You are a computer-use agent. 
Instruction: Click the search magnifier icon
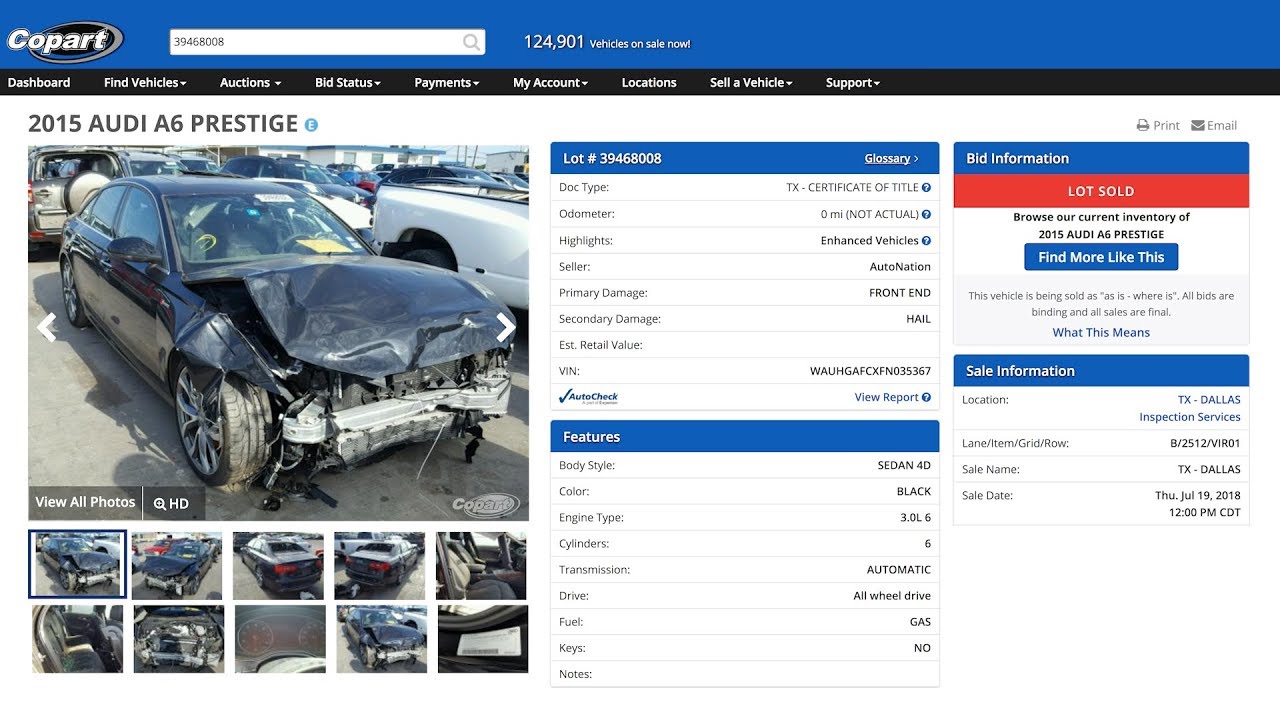[x=471, y=42]
